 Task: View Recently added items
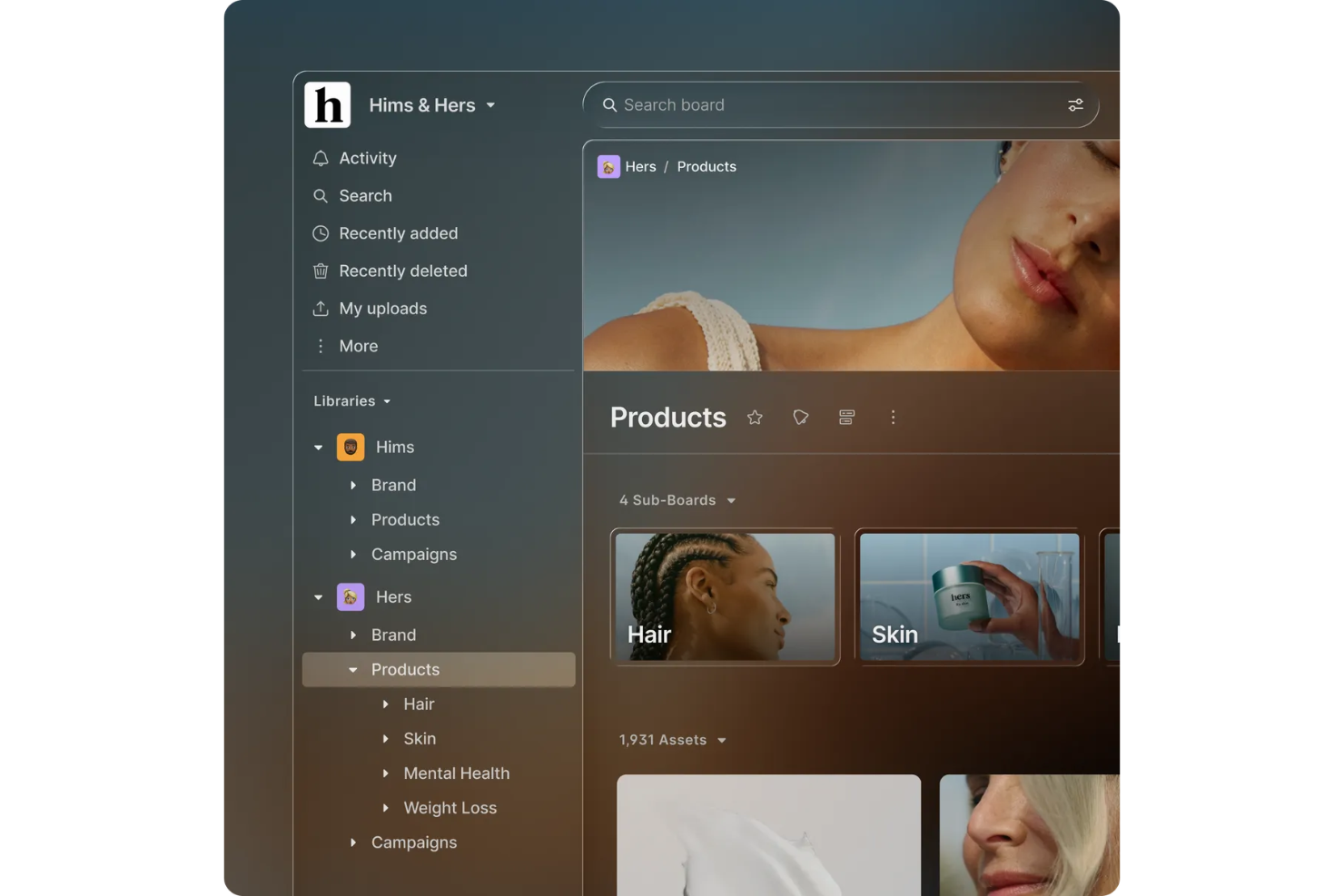pyautogui.click(x=398, y=233)
